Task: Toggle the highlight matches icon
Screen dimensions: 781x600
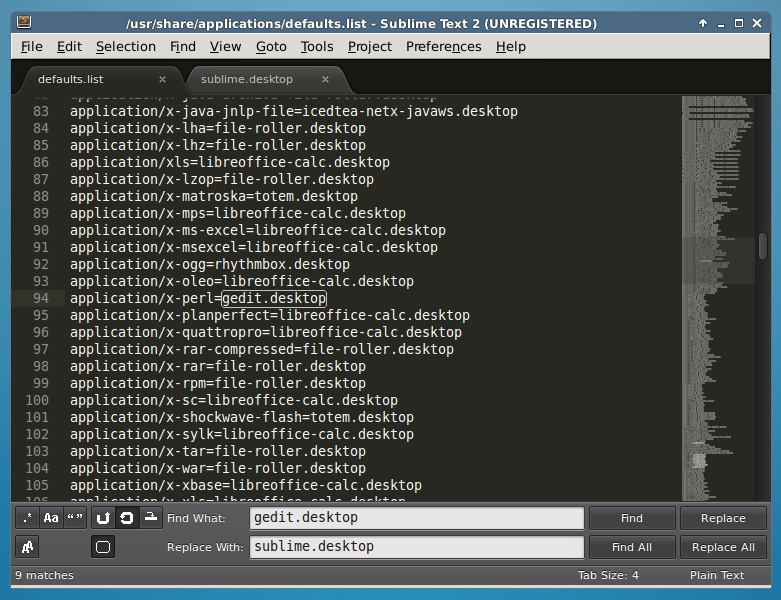Action: click(x=103, y=547)
